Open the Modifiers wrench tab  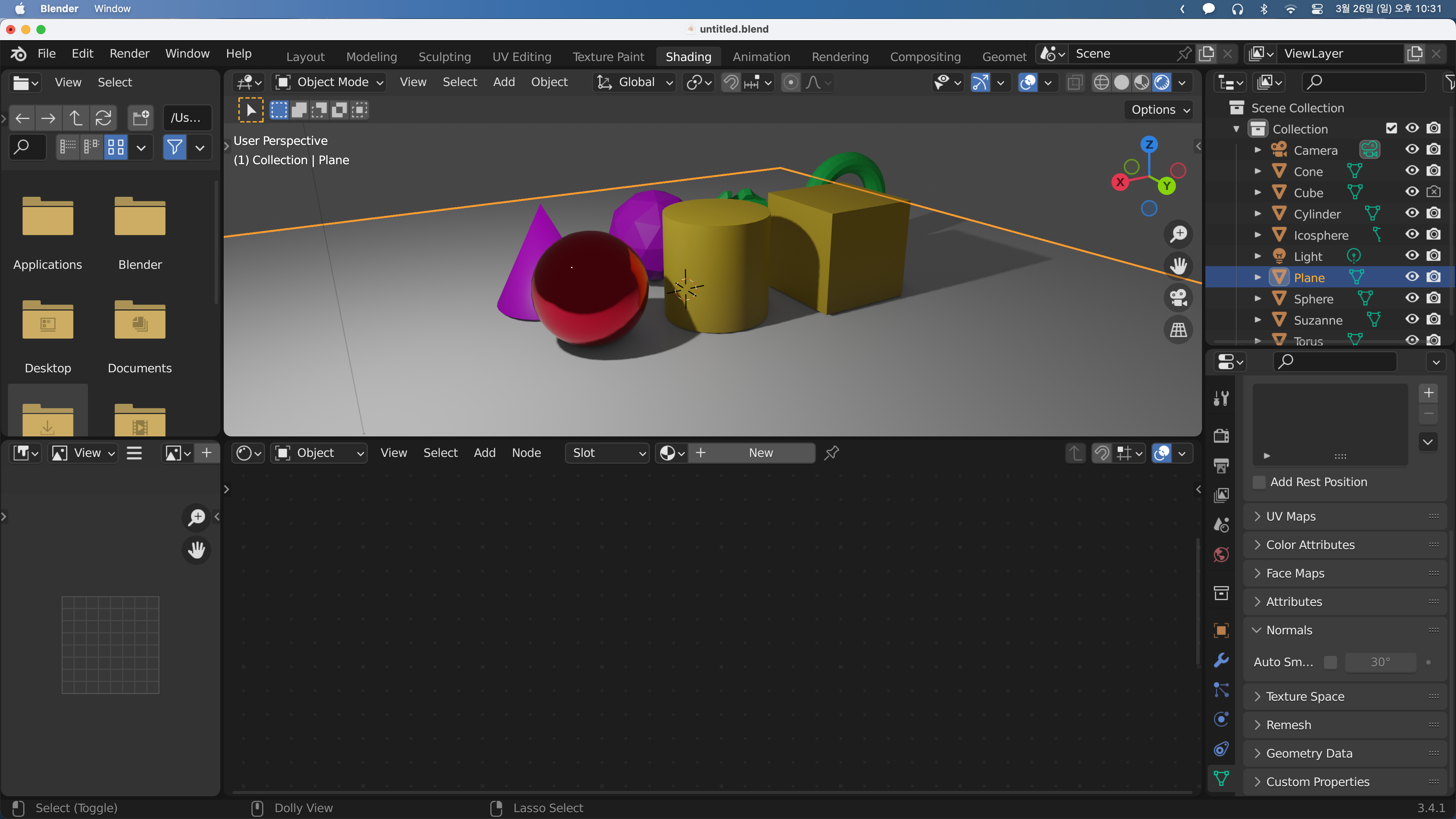pos(1221,660)
